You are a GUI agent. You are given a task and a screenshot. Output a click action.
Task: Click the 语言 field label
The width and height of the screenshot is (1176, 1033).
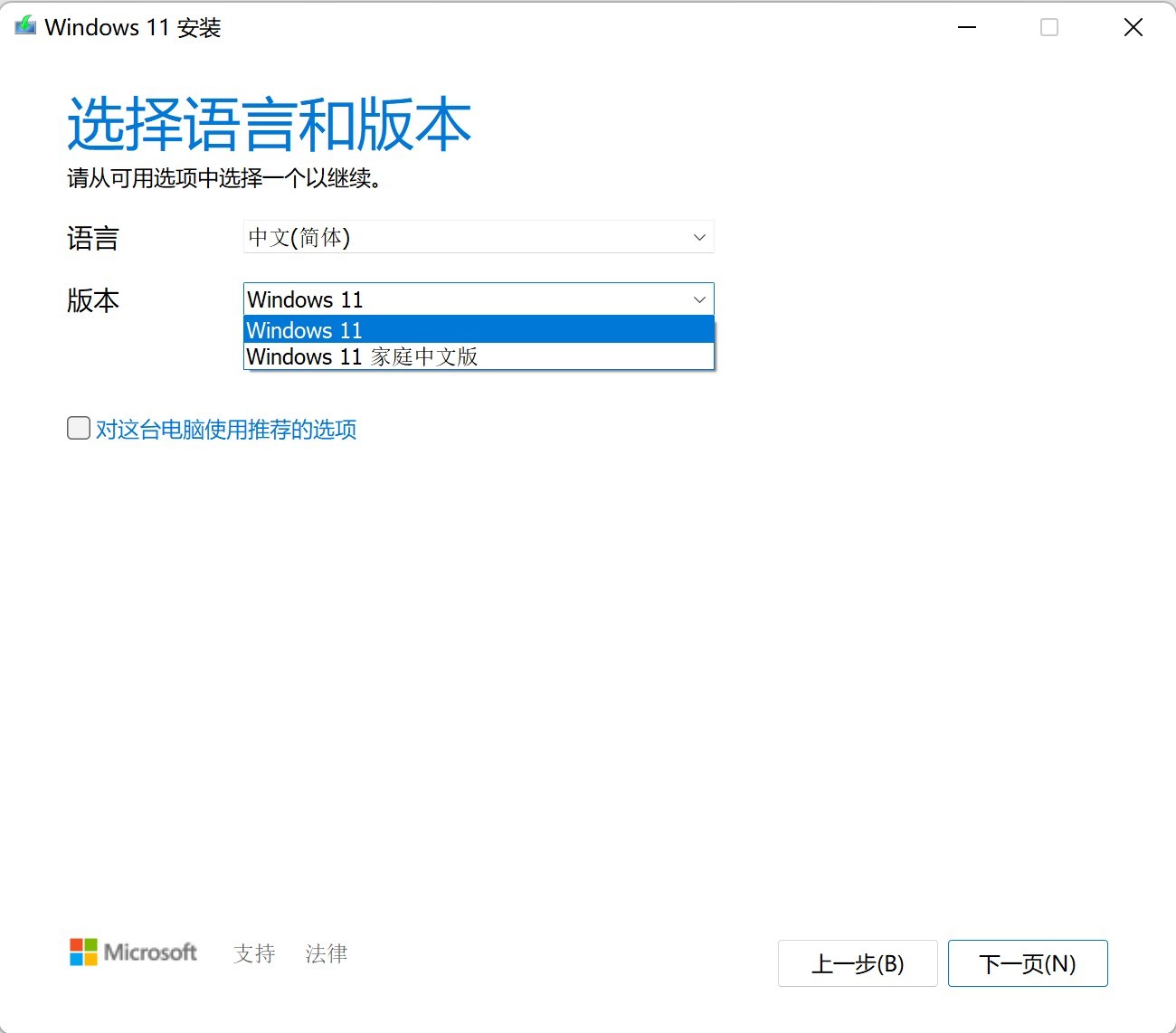tap(93, 239)
